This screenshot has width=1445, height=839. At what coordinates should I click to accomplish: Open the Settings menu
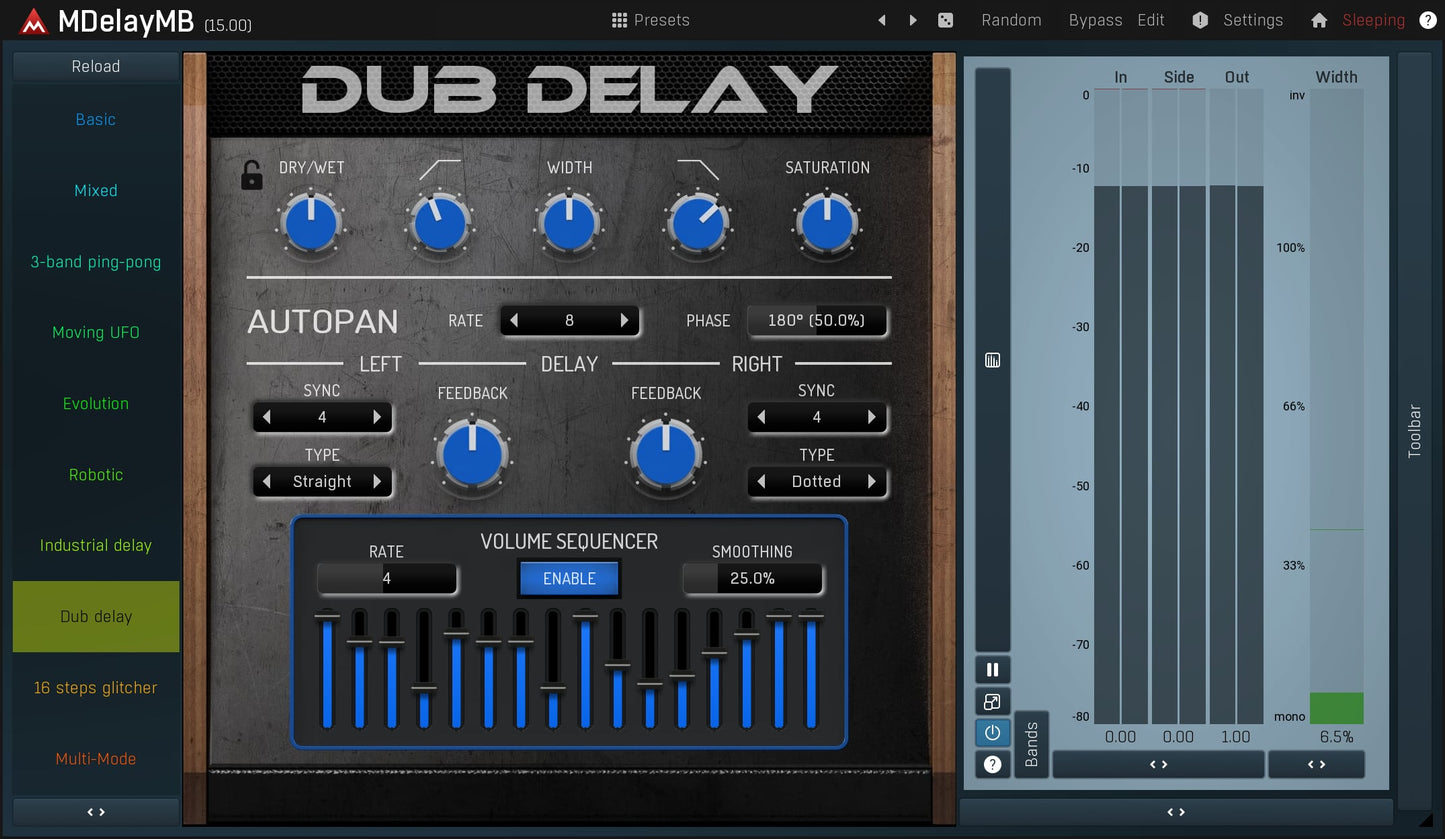1252,20
